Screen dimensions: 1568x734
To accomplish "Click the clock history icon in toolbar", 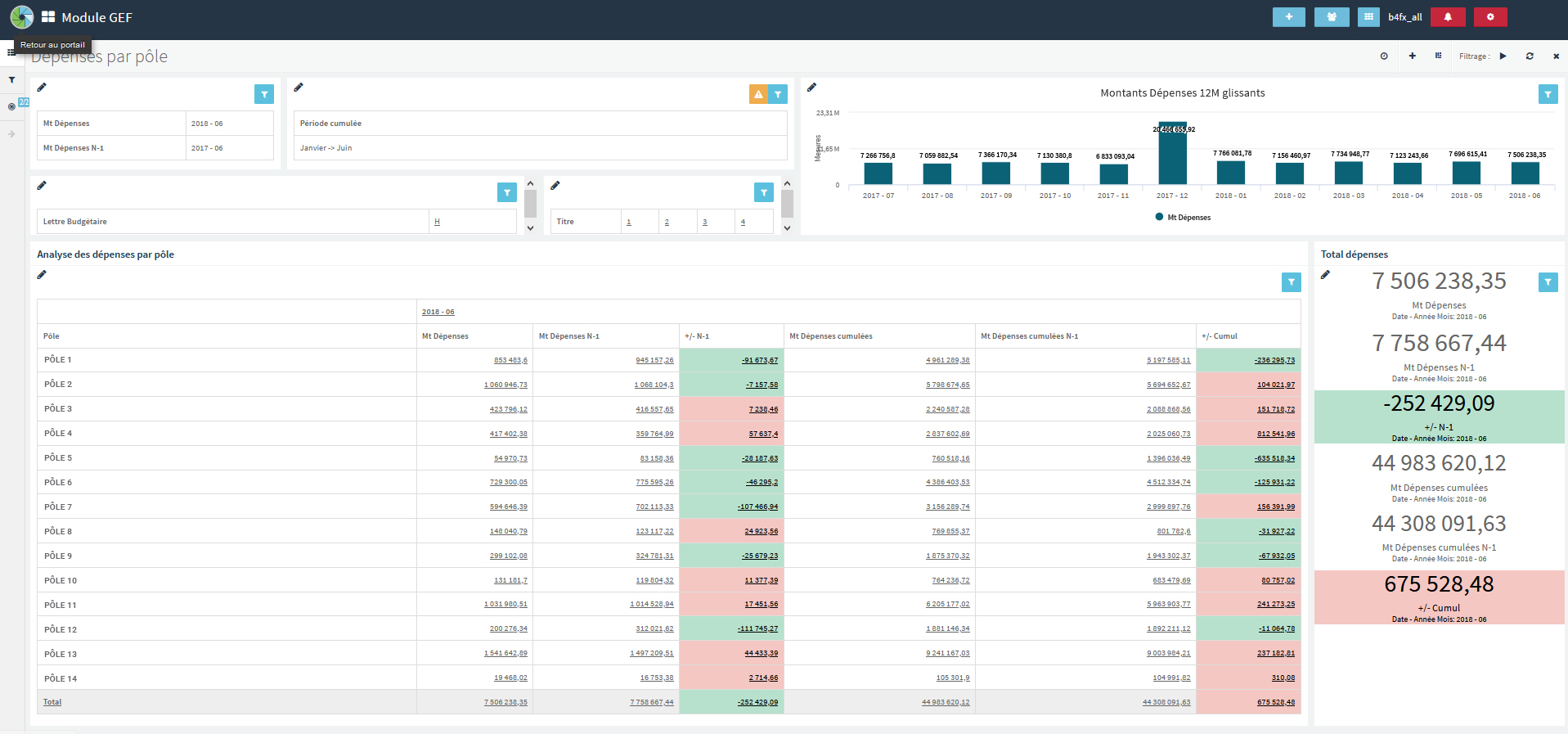I will (x=1384, y=56).
